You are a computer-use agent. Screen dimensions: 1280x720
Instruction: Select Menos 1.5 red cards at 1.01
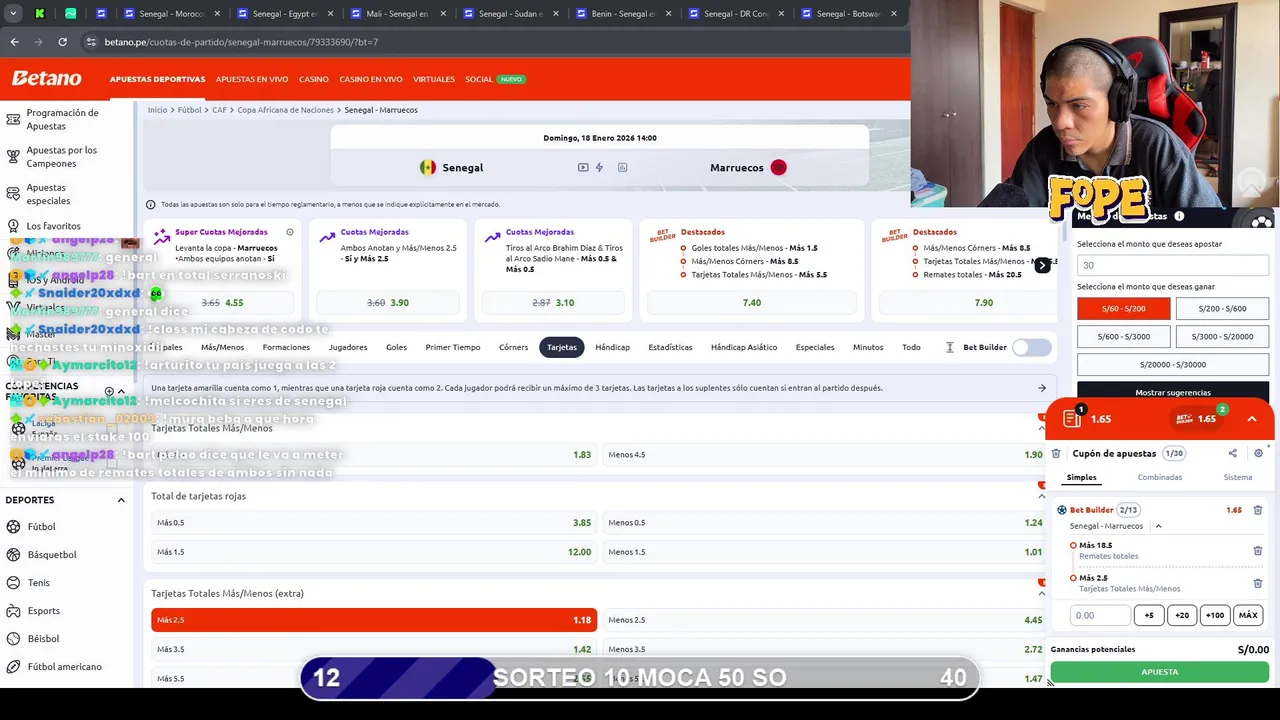tap(825, 551)
